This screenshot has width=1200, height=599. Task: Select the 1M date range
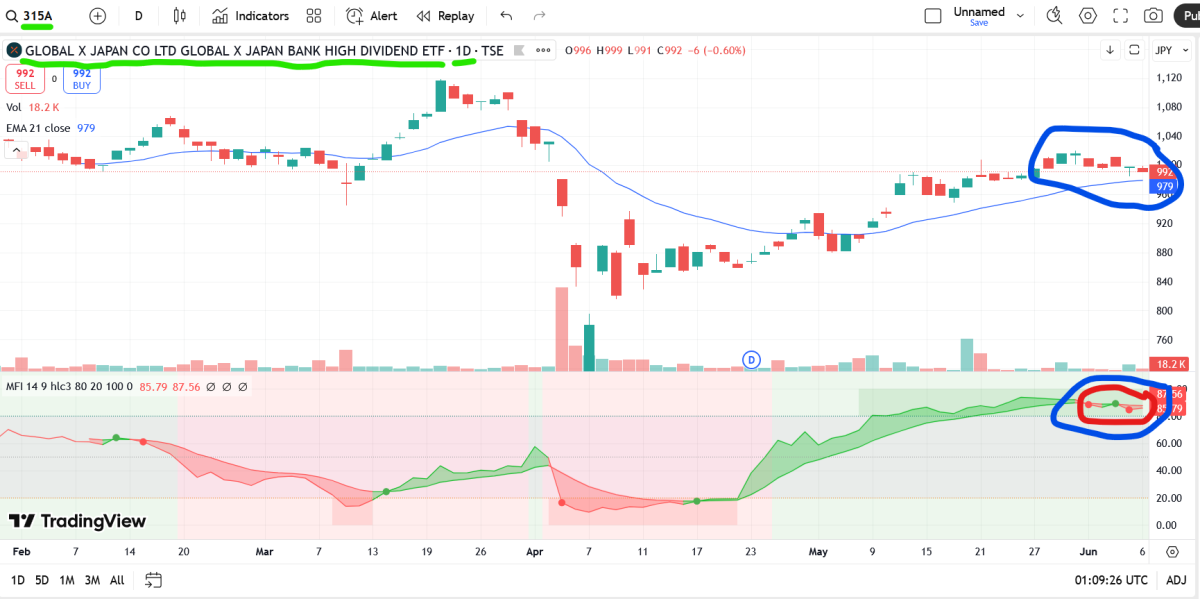(x=67, y=580)
